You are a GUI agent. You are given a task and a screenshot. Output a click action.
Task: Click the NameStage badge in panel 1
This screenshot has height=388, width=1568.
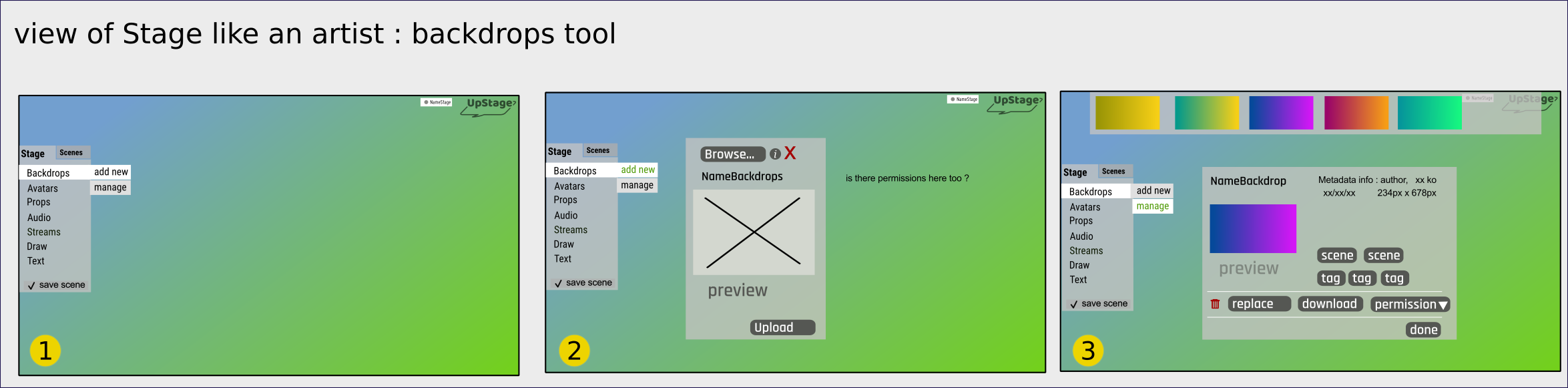(x=437, y=102)
